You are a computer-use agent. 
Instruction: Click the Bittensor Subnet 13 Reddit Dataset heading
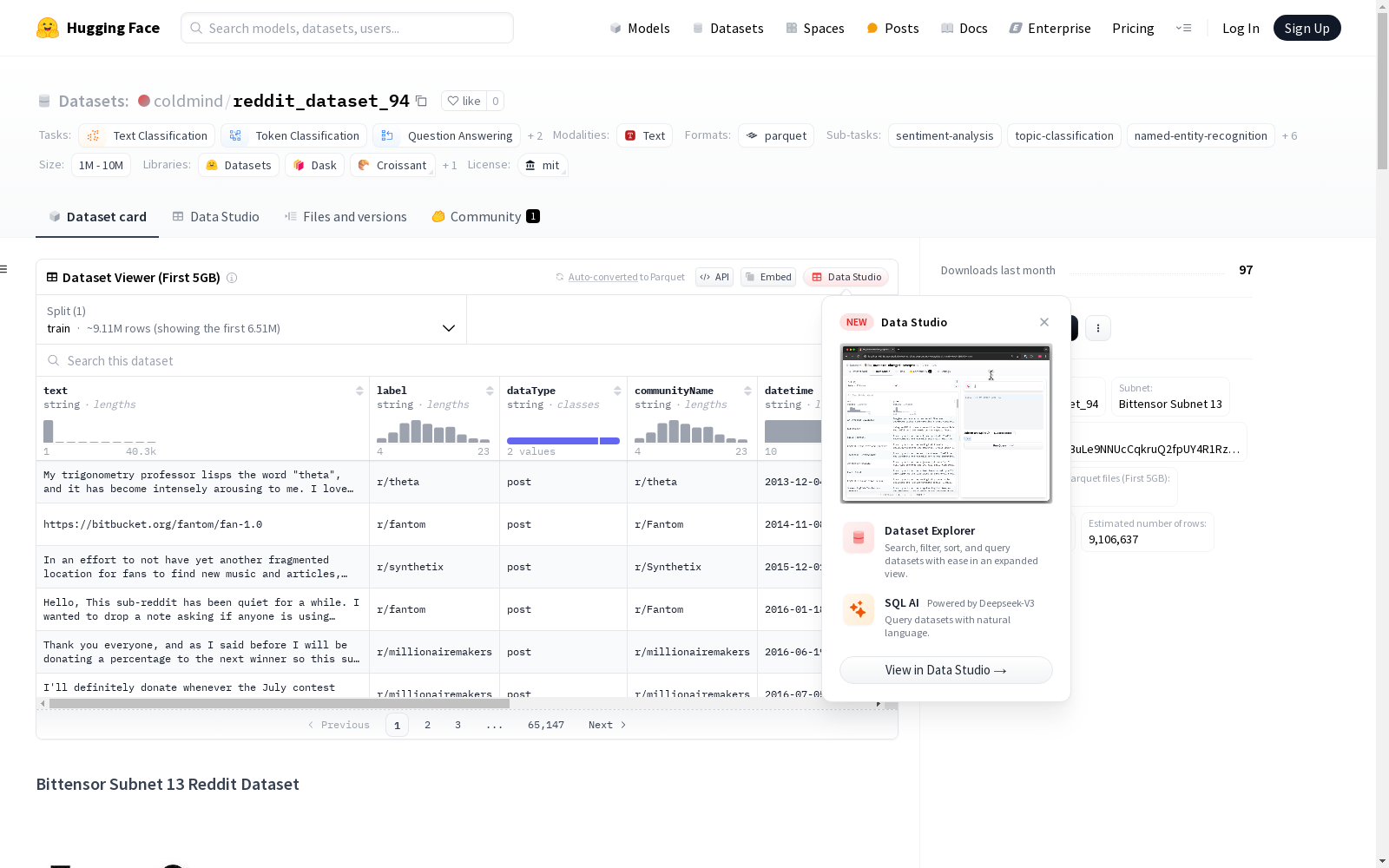pyautogui.click(x=168, y=785)
